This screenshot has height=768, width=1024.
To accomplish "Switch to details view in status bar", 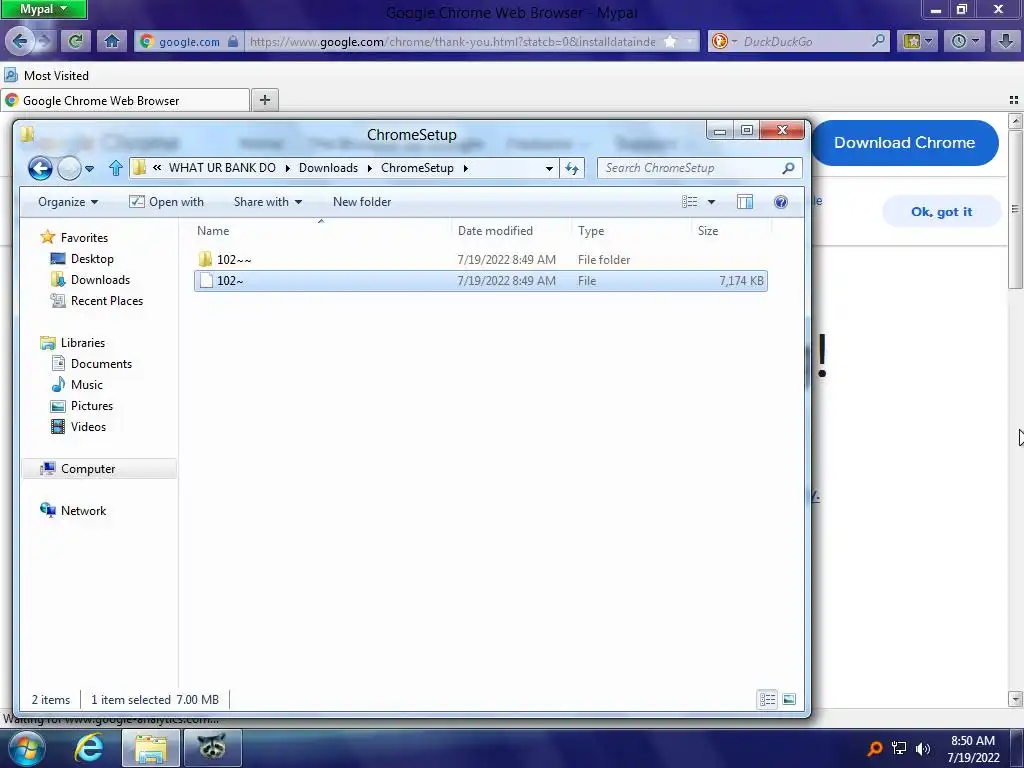I will [767, 699].
